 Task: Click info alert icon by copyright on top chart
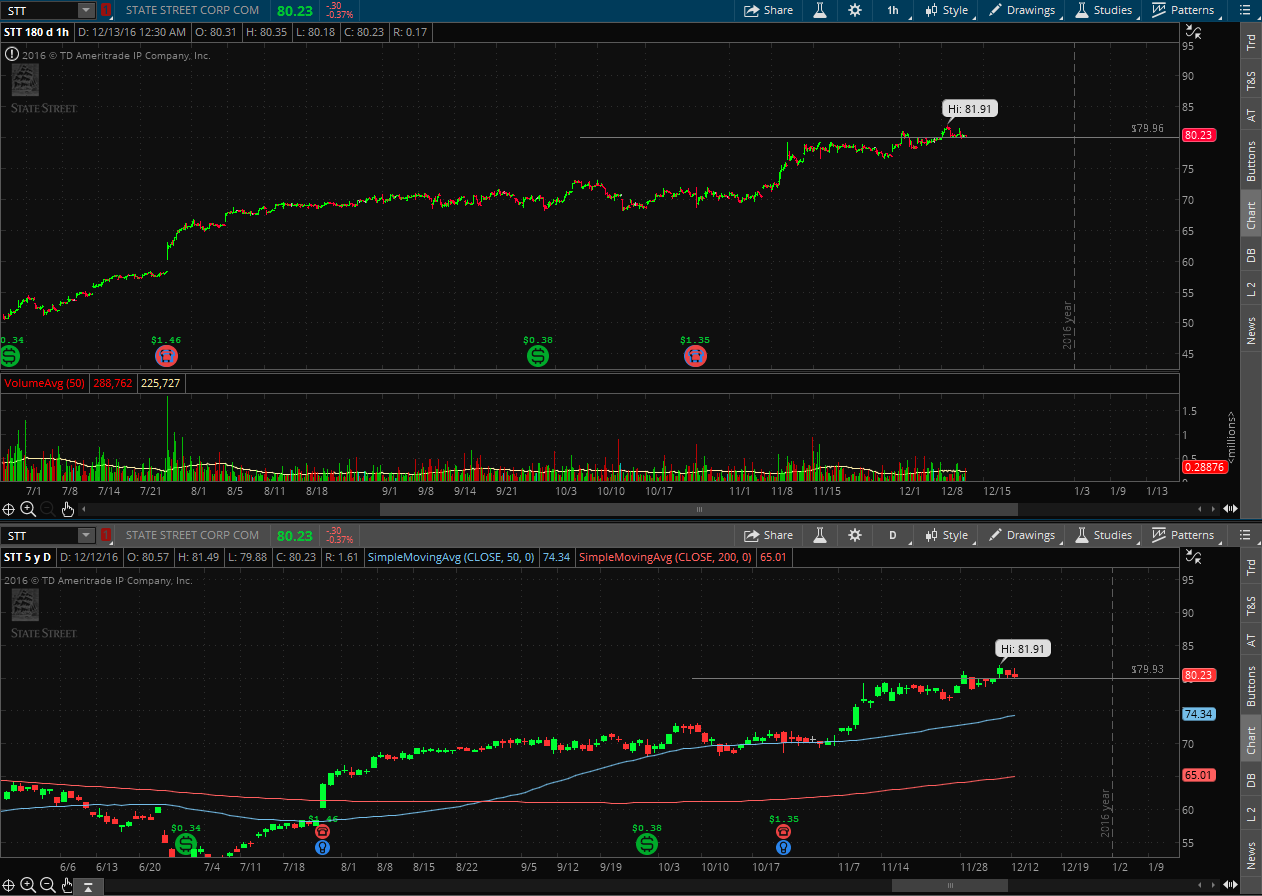pyautogui.click(x=10, y=55)
